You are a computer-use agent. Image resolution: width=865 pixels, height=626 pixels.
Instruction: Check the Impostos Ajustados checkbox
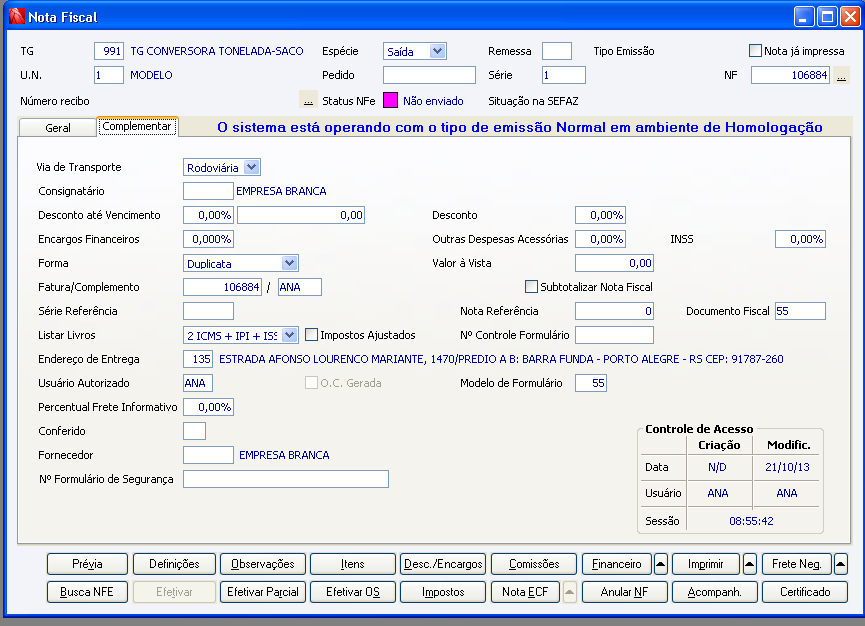311,335
